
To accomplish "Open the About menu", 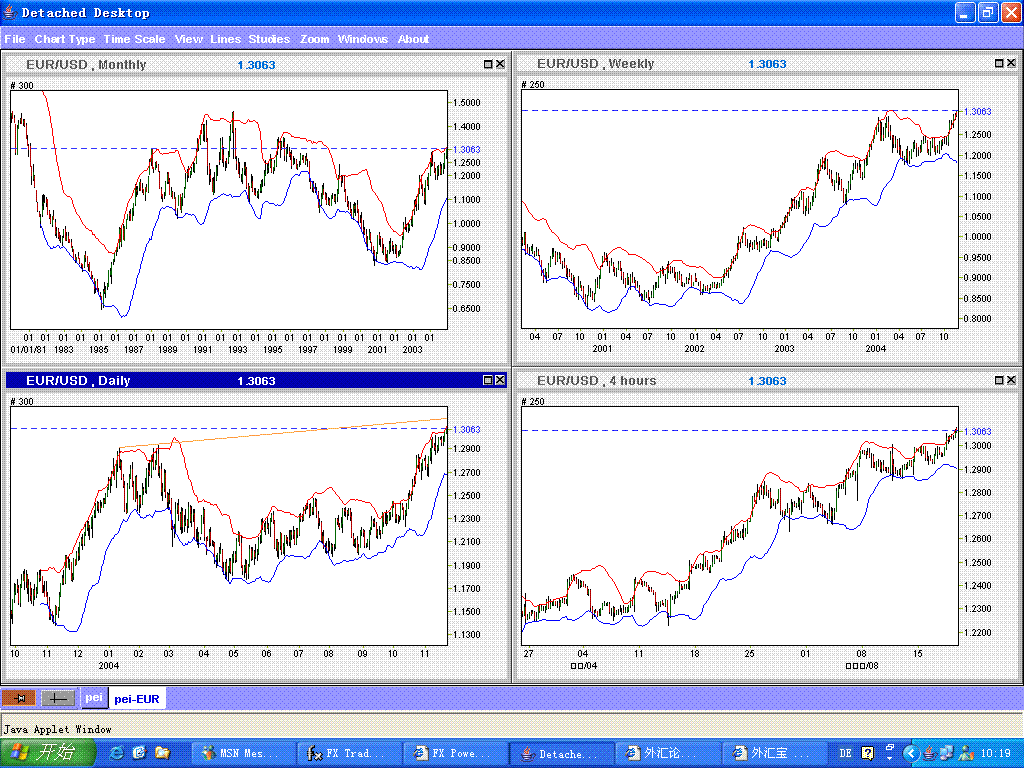I will coord(413,39).
